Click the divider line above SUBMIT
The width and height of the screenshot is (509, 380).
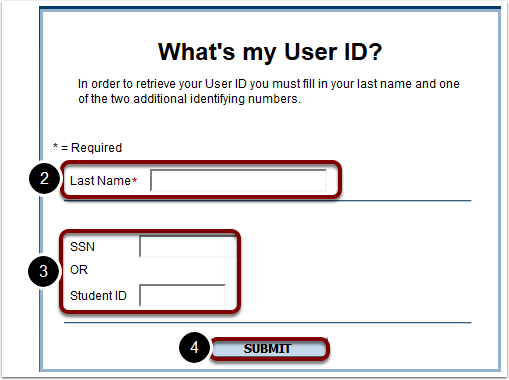[268, 323]
